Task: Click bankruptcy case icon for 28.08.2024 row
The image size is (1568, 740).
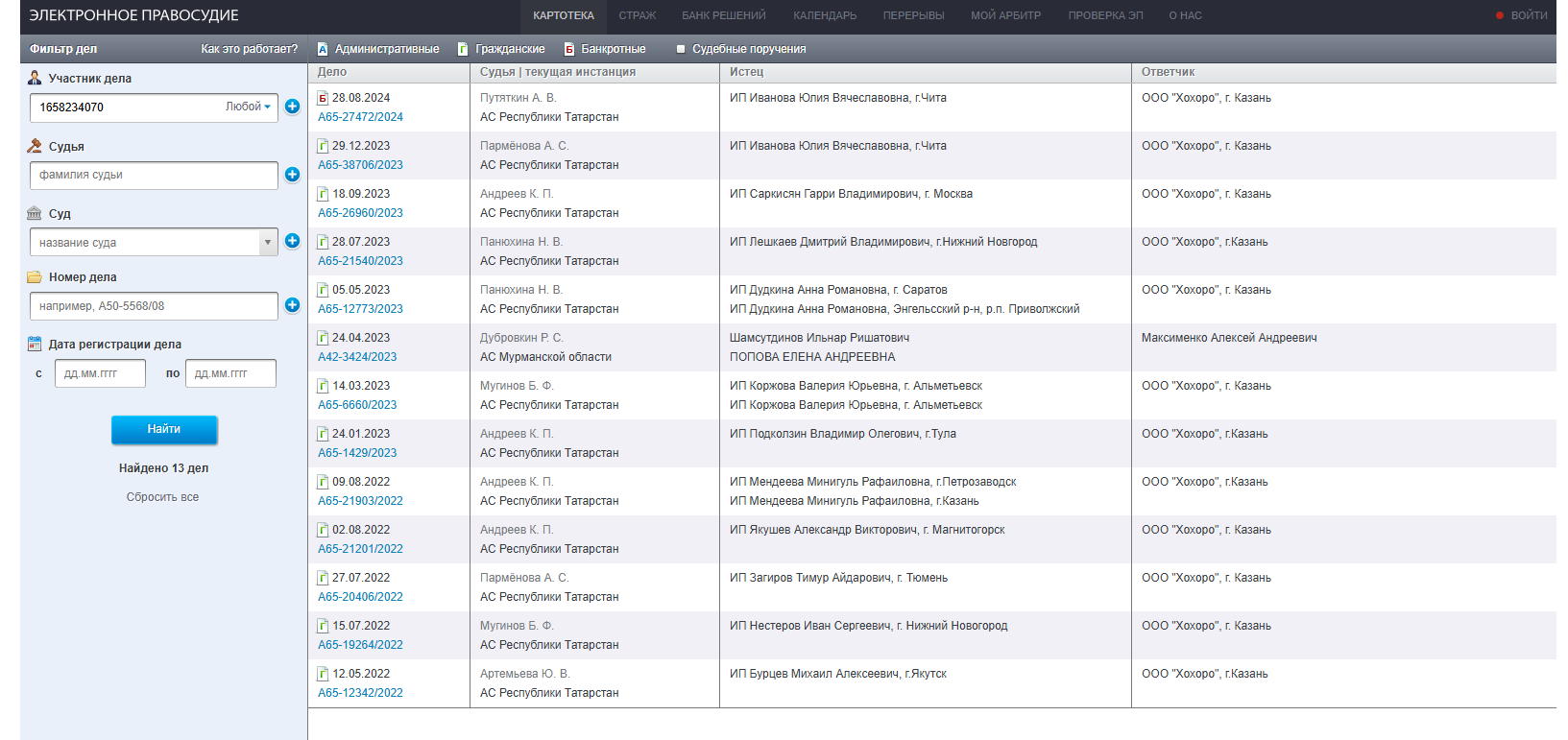Action: [323, 98]
